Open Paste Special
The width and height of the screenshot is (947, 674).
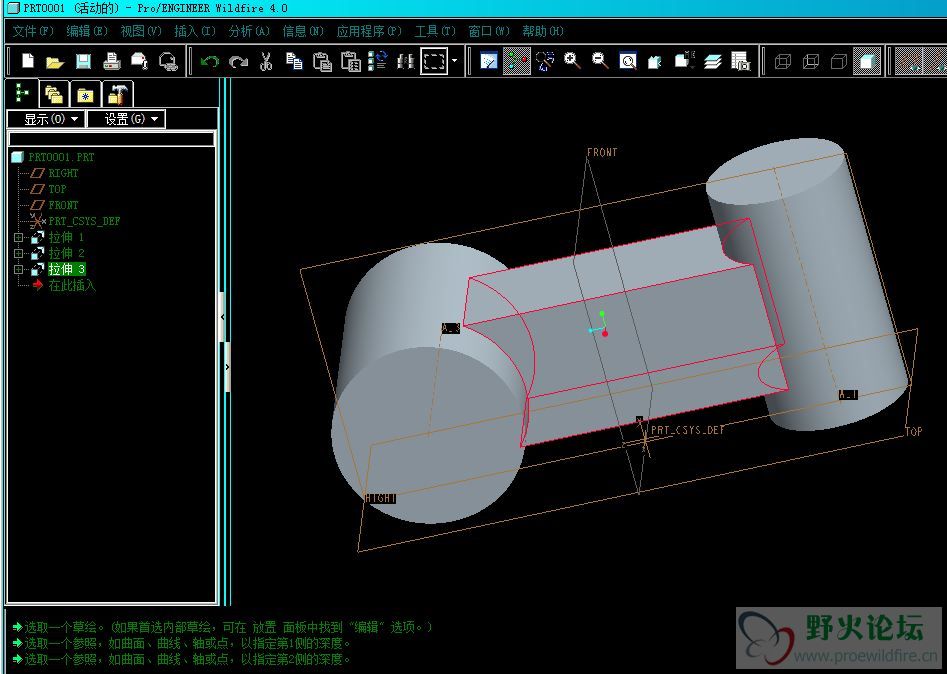point(351,61)
